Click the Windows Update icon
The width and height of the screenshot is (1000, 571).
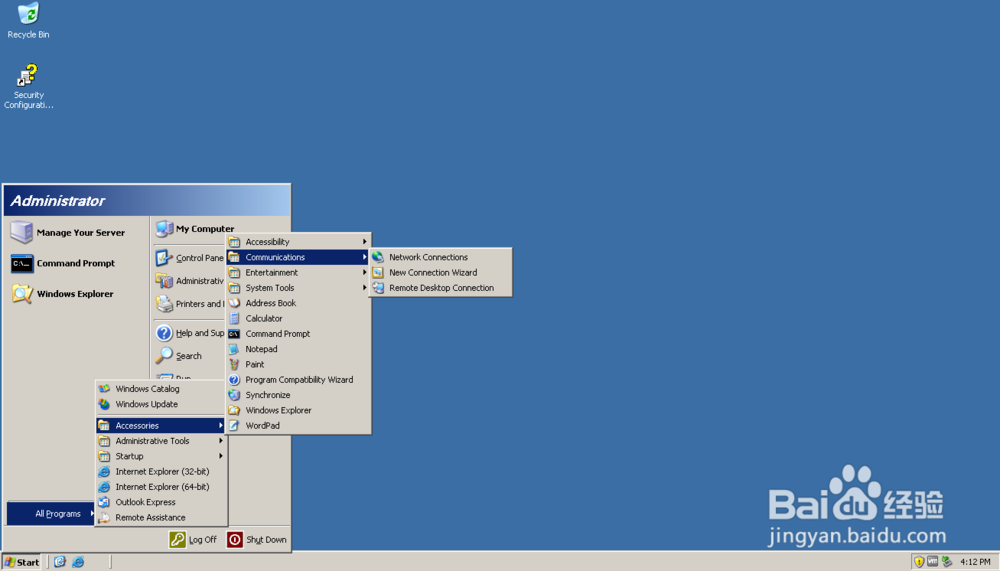(104, 404)
